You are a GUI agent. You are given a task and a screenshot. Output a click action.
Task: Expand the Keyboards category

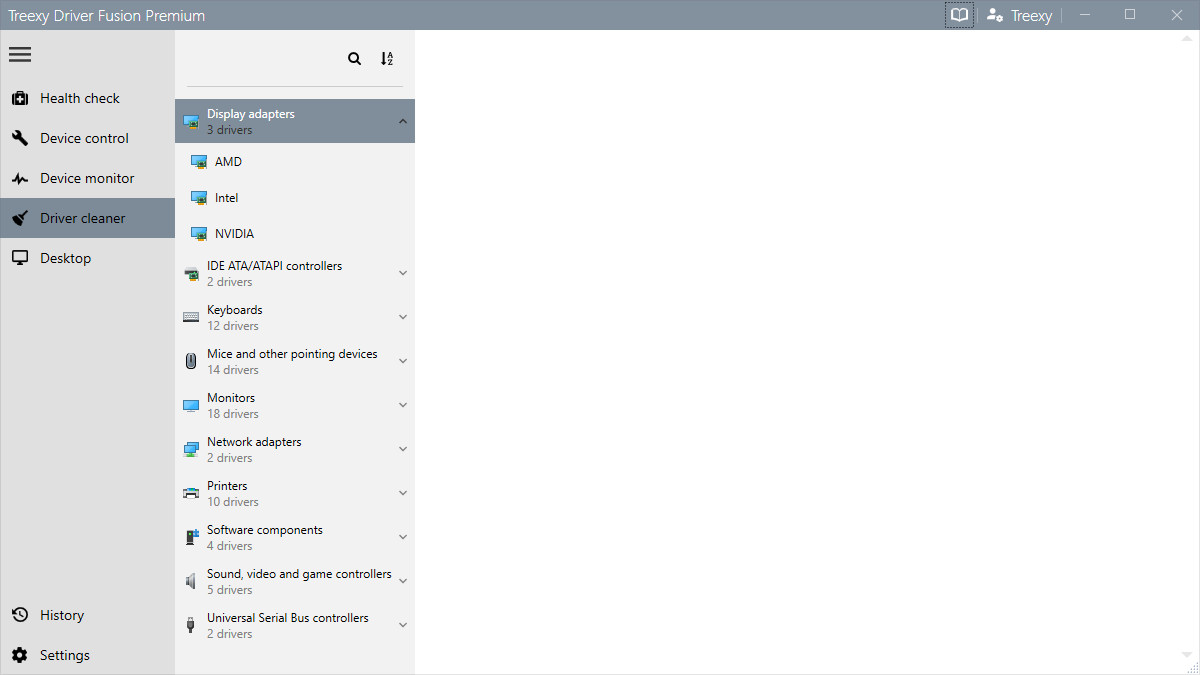[x=402, y=316]
